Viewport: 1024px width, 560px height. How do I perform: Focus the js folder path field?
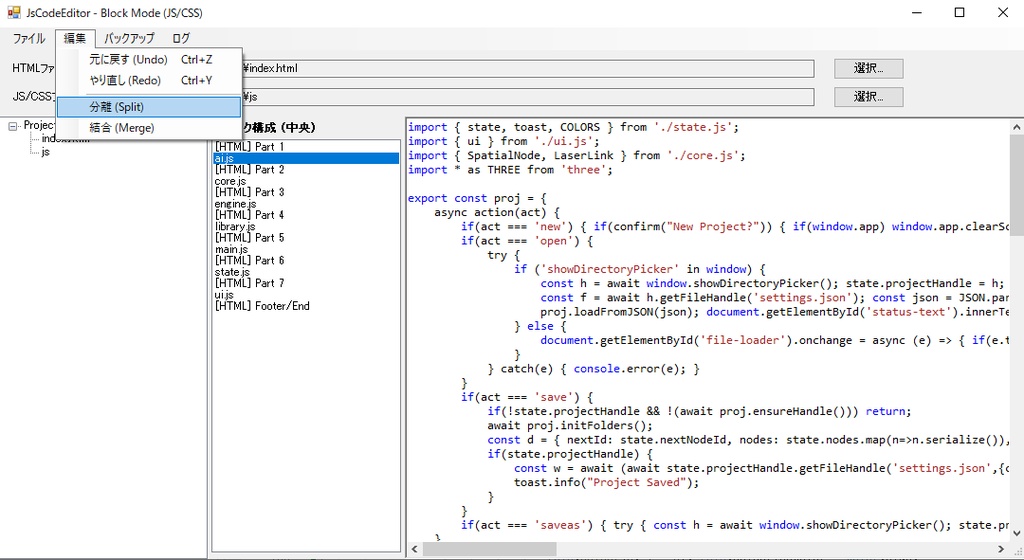pos(528,97)
